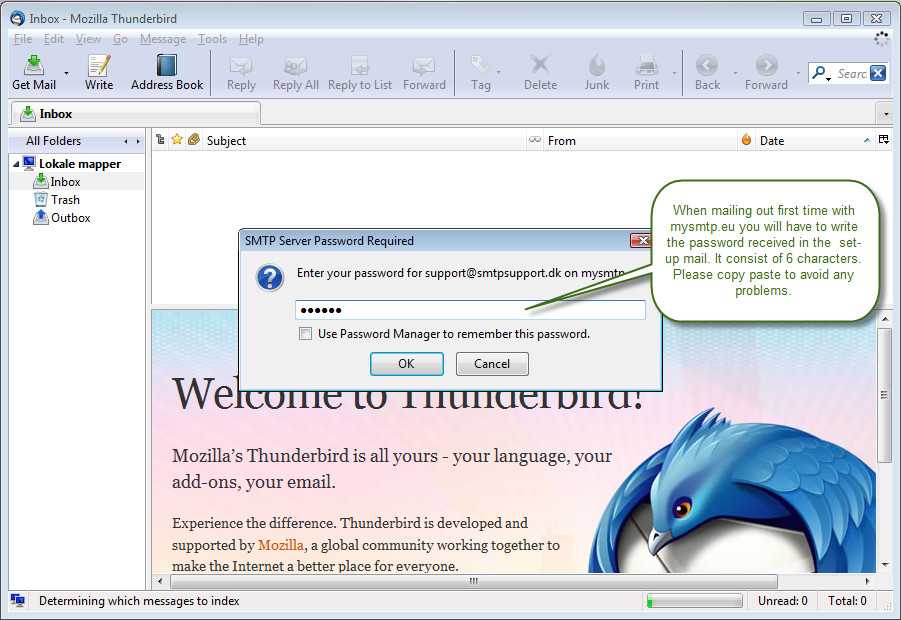The image size is (901, 620).
Task: Sort messages by Date column
Action: 815,140
